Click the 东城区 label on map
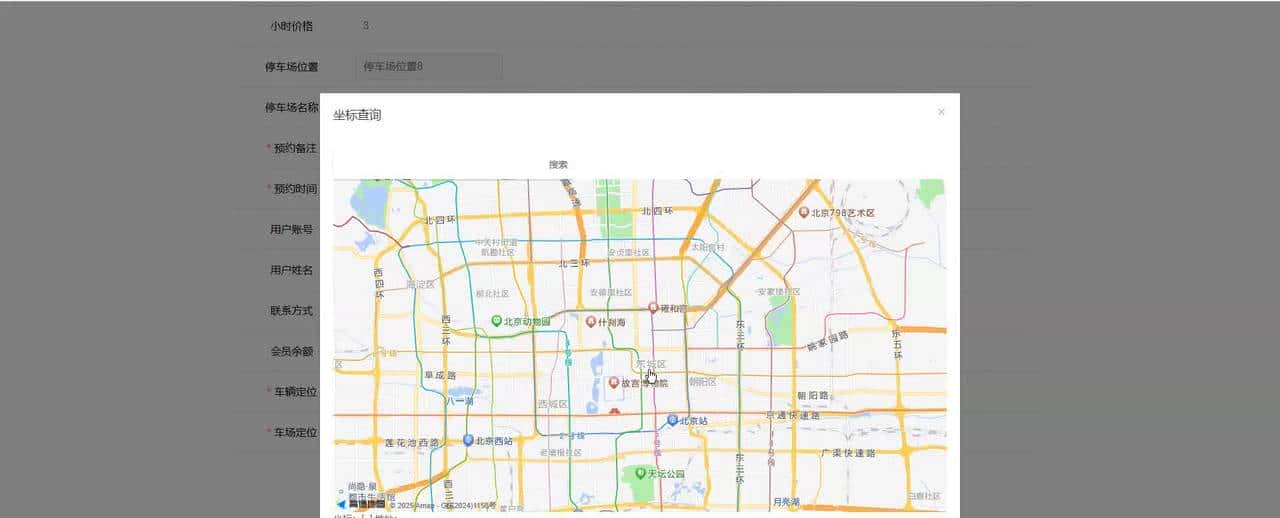The width and height of the screenshot is (1280, 518). coord(651,364)
